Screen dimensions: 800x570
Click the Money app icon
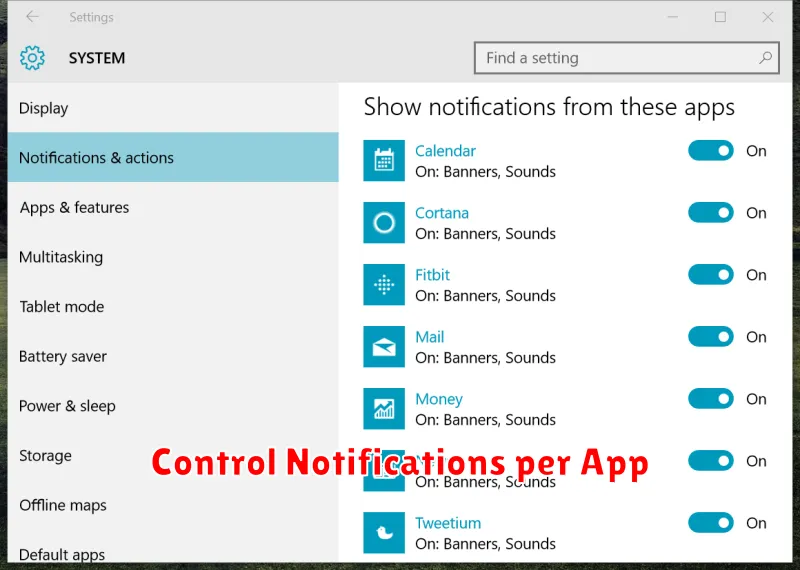[384, 408]
